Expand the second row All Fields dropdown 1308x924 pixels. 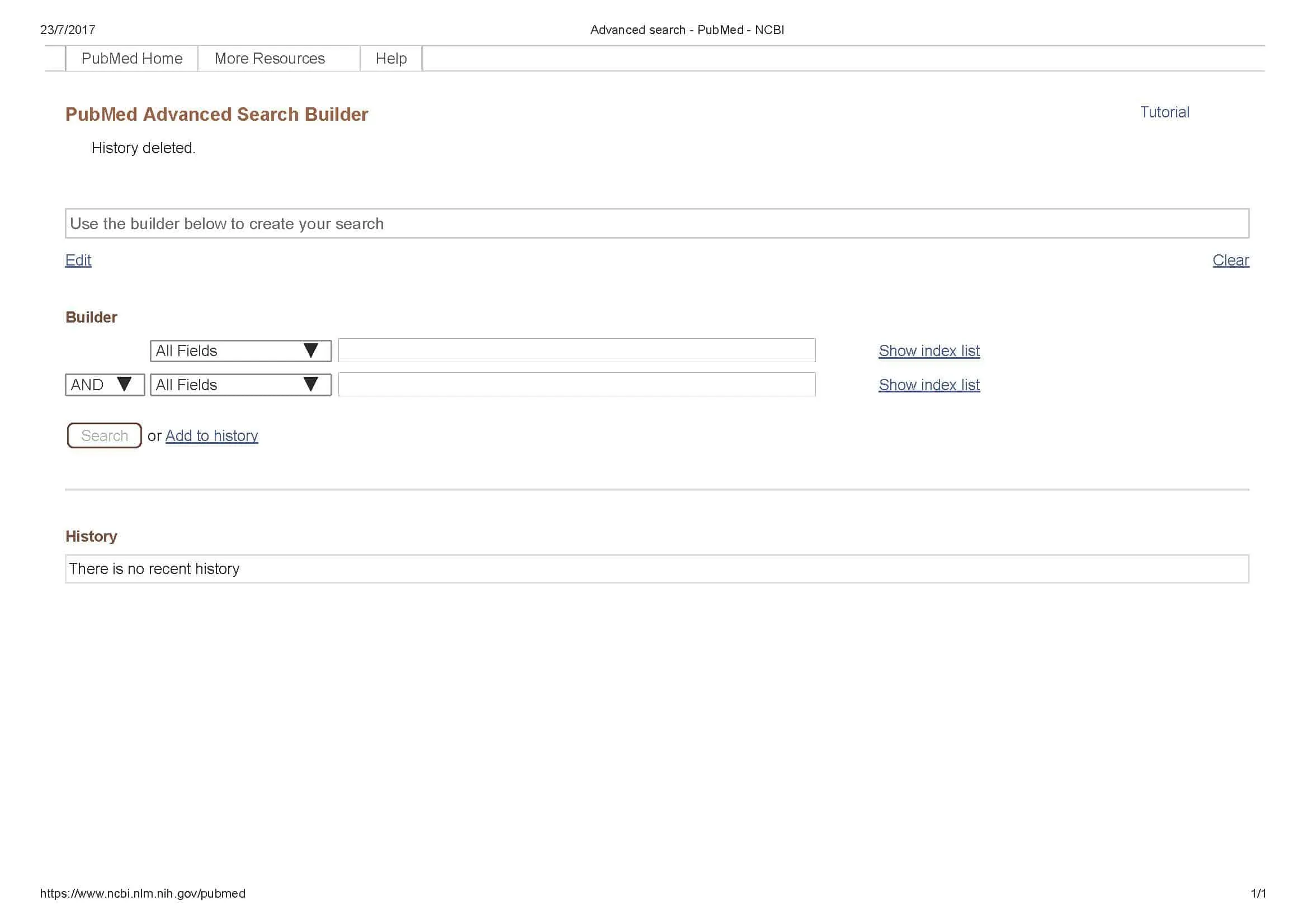click(240, 385)
